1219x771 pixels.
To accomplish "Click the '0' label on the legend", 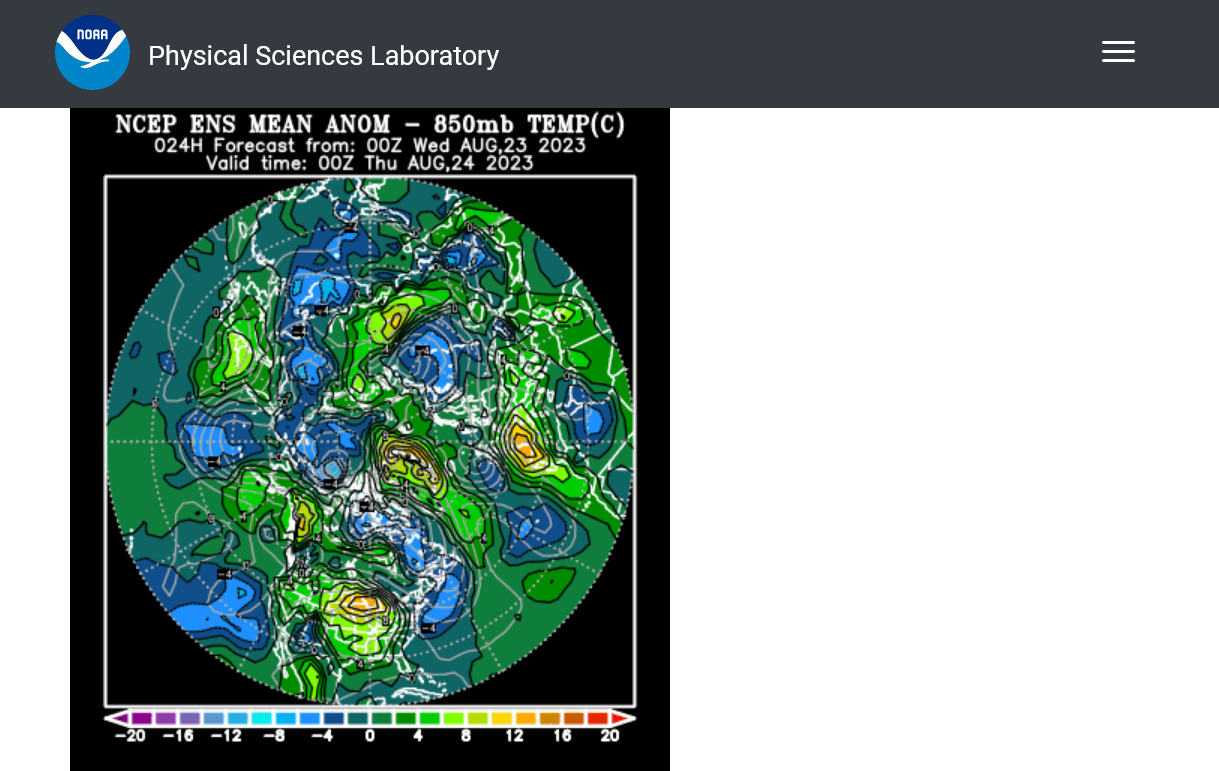I will (369, 736).
